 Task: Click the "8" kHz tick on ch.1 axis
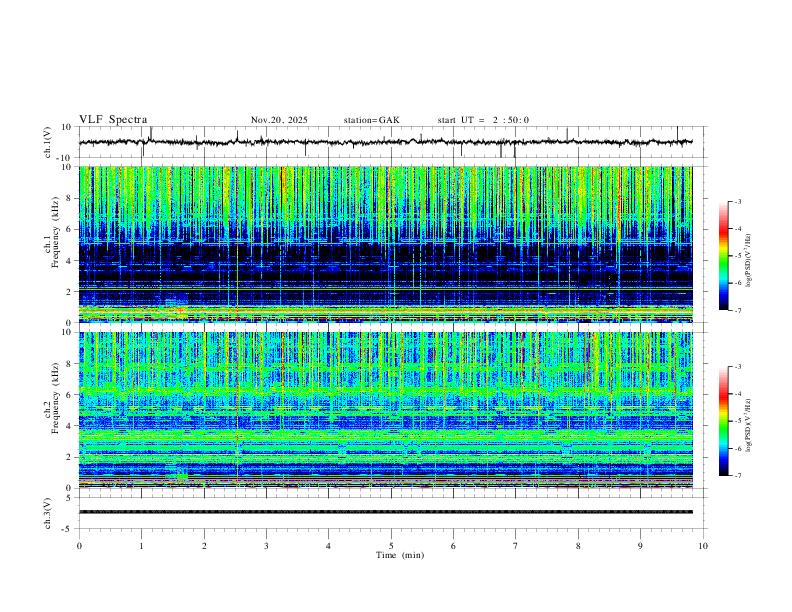coord(69,198)
